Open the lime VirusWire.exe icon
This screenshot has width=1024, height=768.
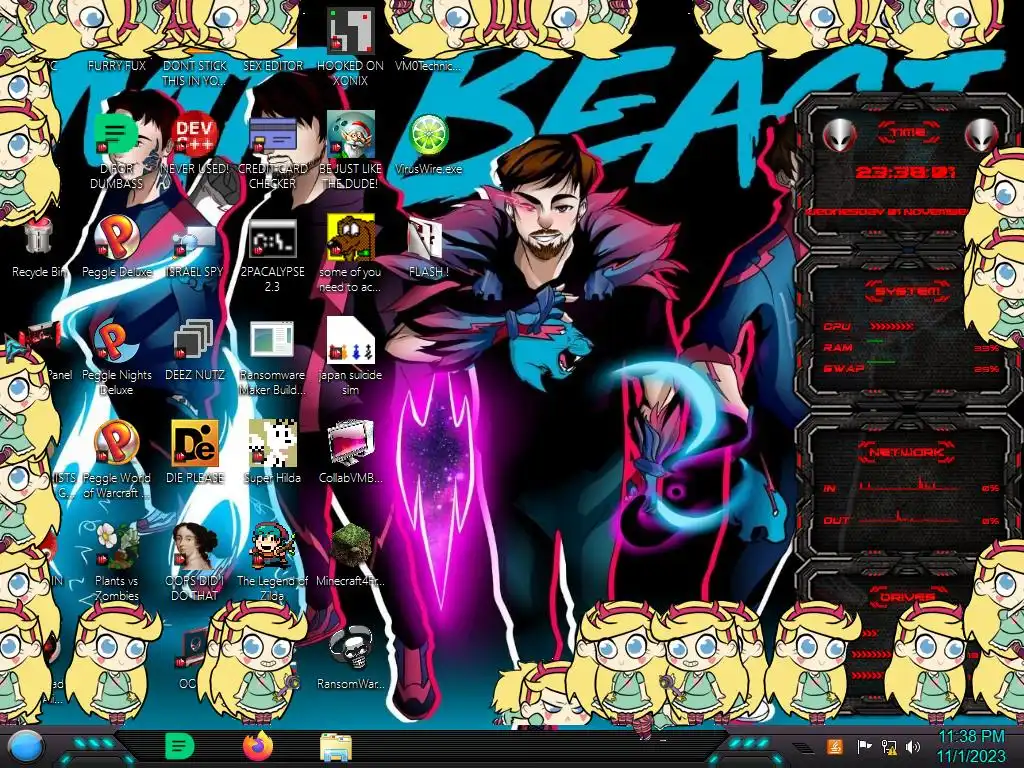(428, 135)
